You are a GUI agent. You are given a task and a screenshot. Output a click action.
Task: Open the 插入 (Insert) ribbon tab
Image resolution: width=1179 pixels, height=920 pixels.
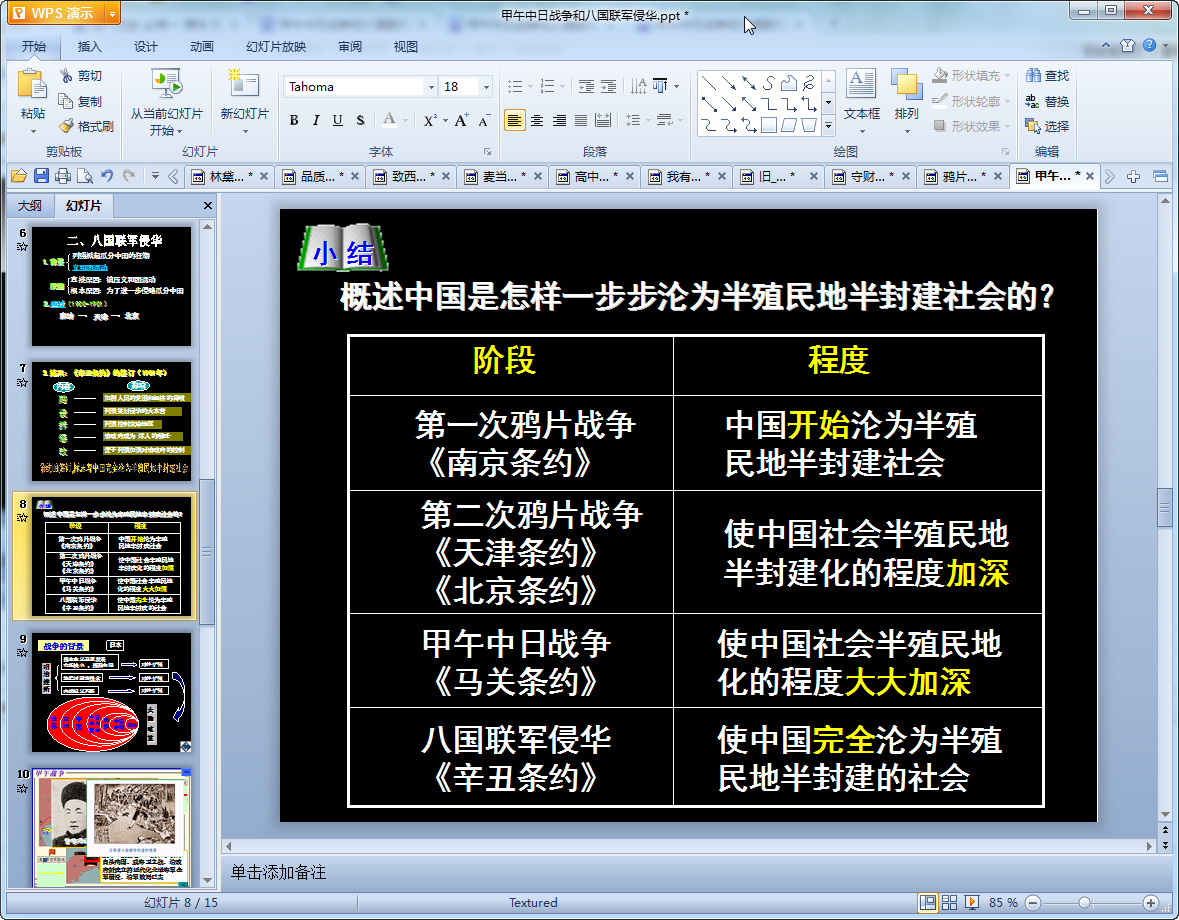[89, 47]
